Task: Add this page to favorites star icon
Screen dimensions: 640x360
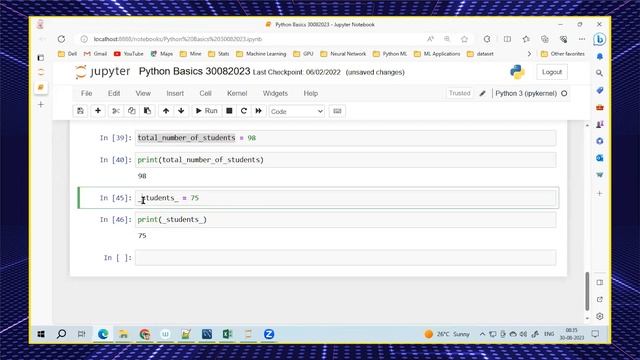Action: coord(464,39)
